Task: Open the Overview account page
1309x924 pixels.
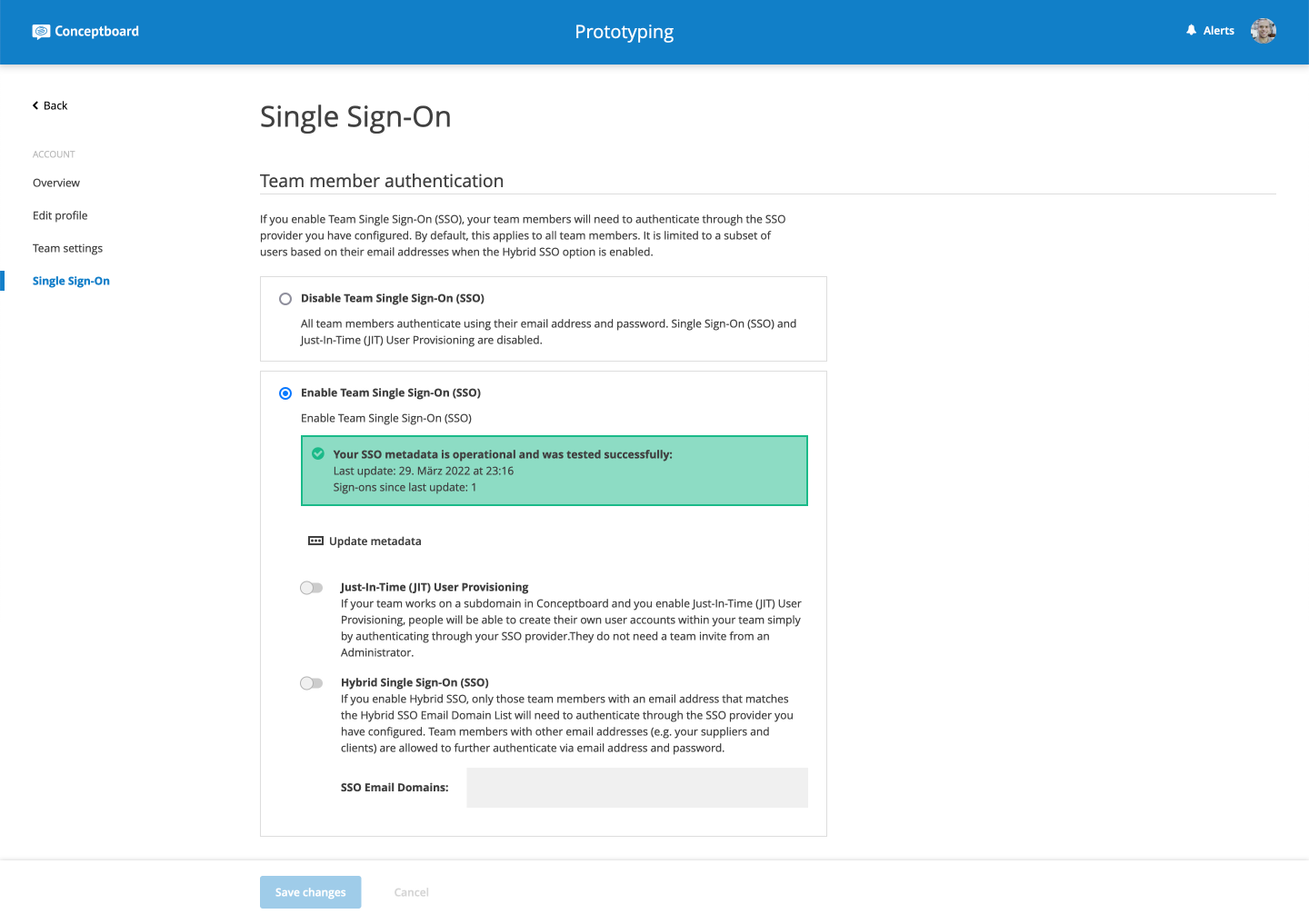Action: tap(56, 183)
